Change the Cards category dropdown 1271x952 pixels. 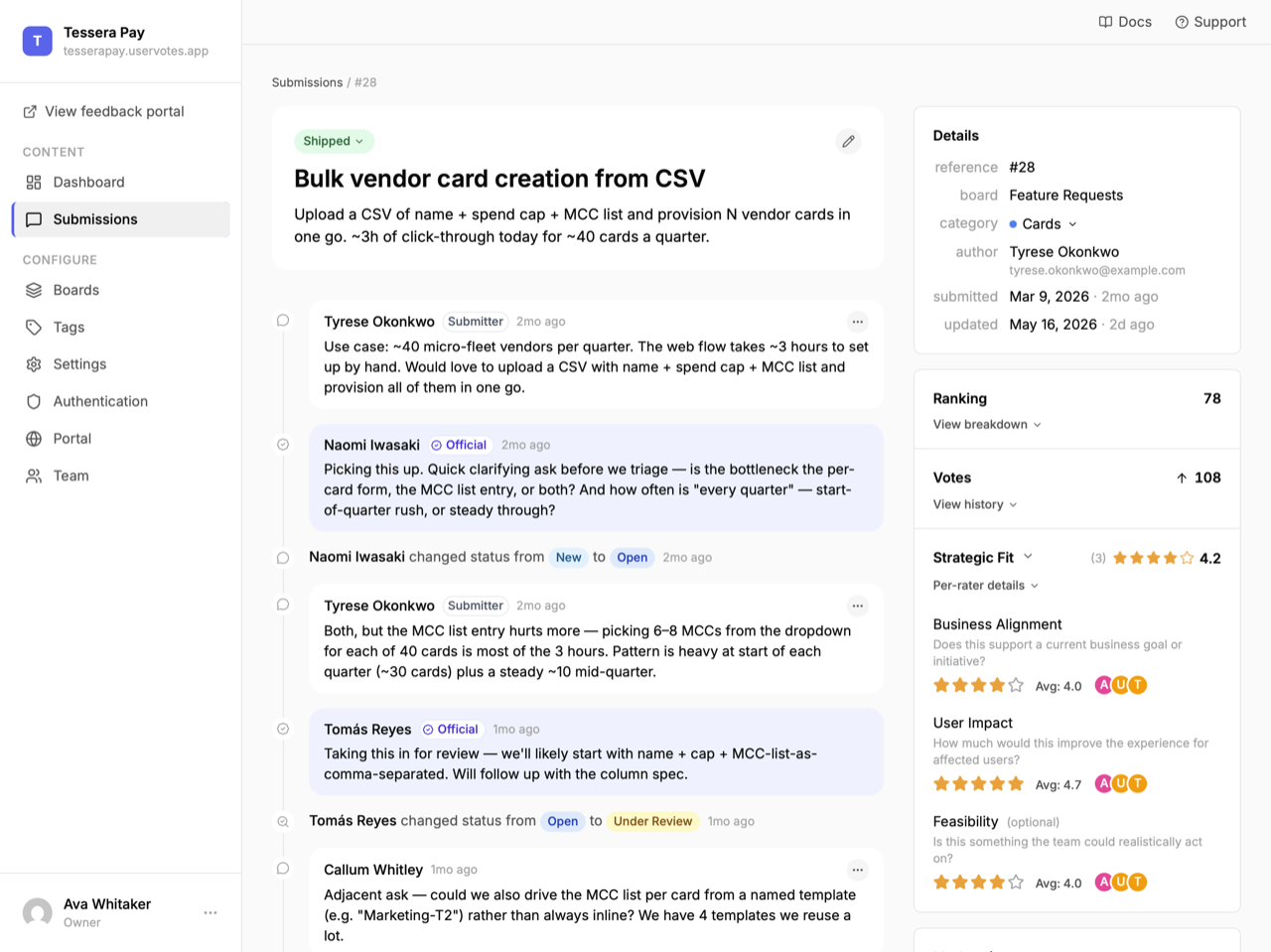pos(1043,224)
